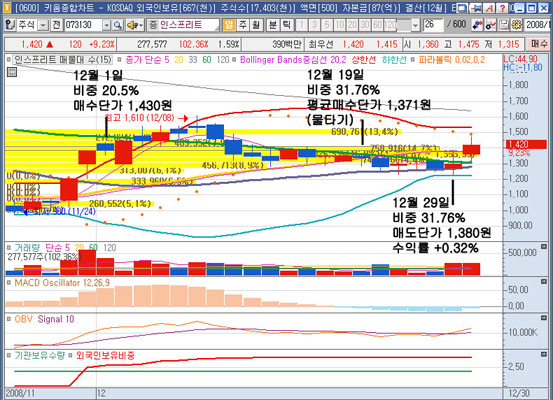Click the 최우선 quote label

point(321,44)
